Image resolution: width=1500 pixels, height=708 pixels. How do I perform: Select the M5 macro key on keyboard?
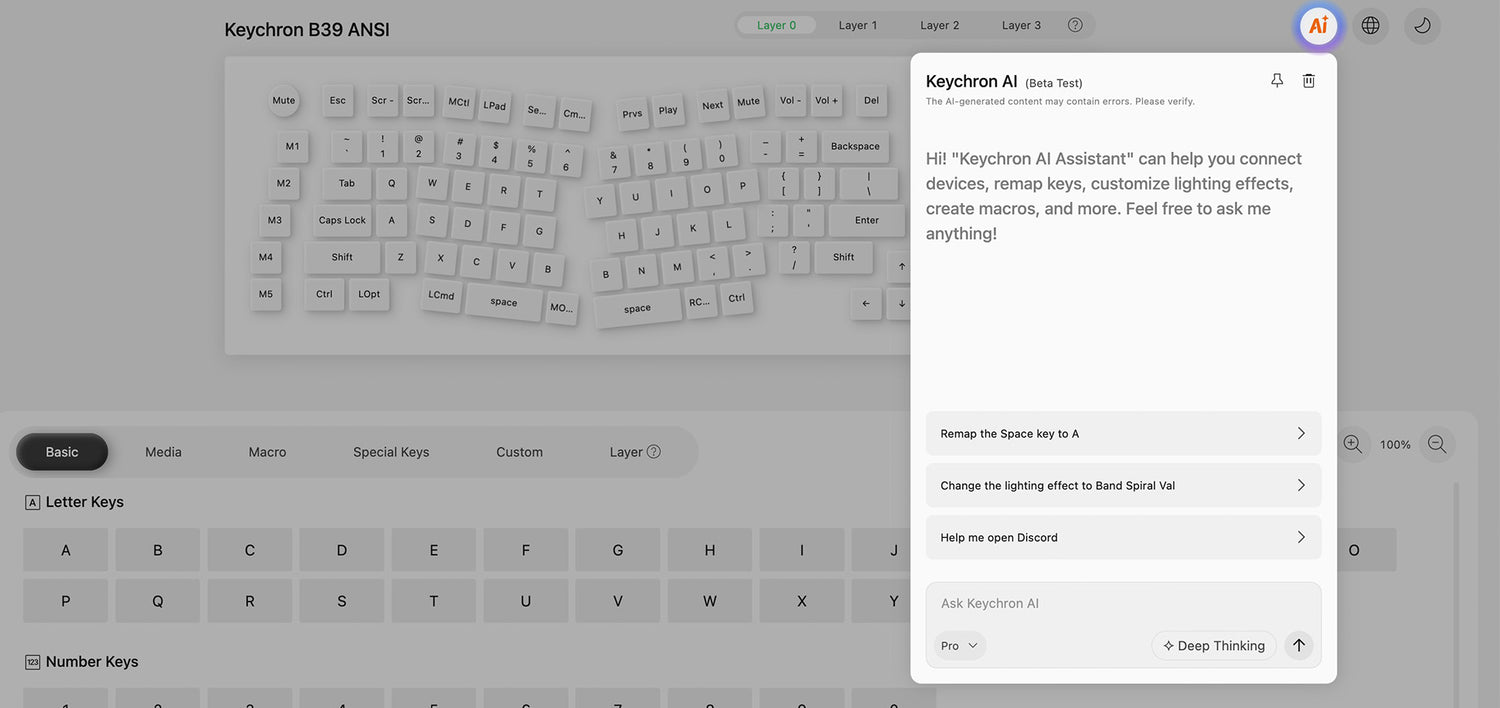tap(265, 294)
